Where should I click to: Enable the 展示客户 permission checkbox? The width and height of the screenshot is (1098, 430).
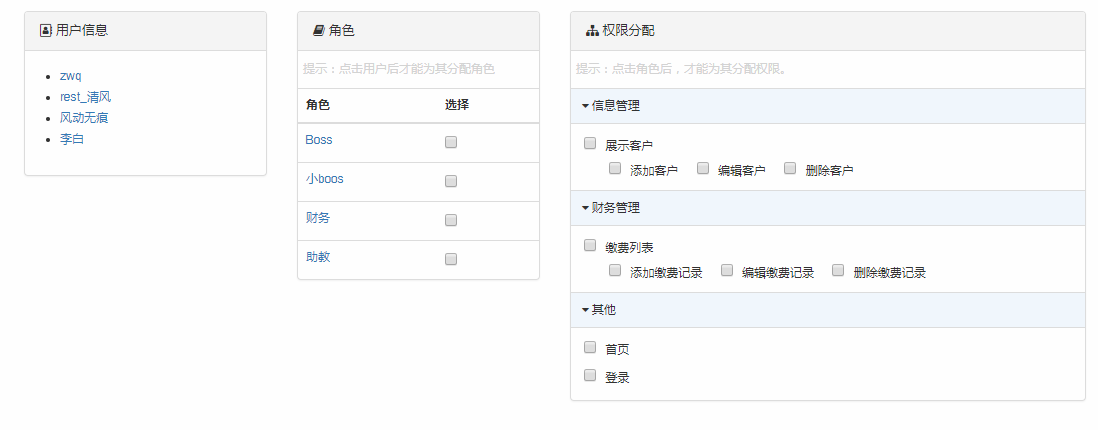590,144
